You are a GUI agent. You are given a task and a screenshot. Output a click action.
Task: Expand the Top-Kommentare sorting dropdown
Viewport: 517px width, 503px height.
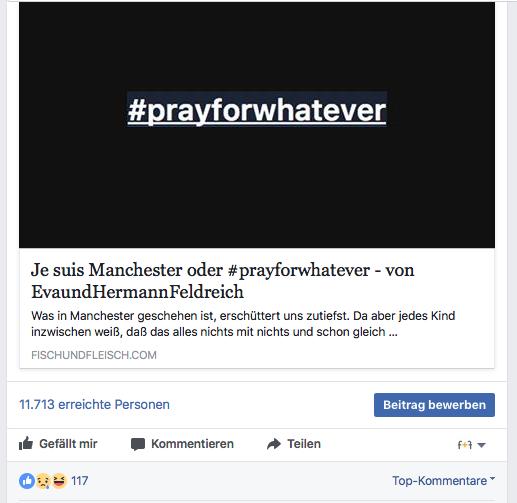pyautogui.click(x=443, y=481)
